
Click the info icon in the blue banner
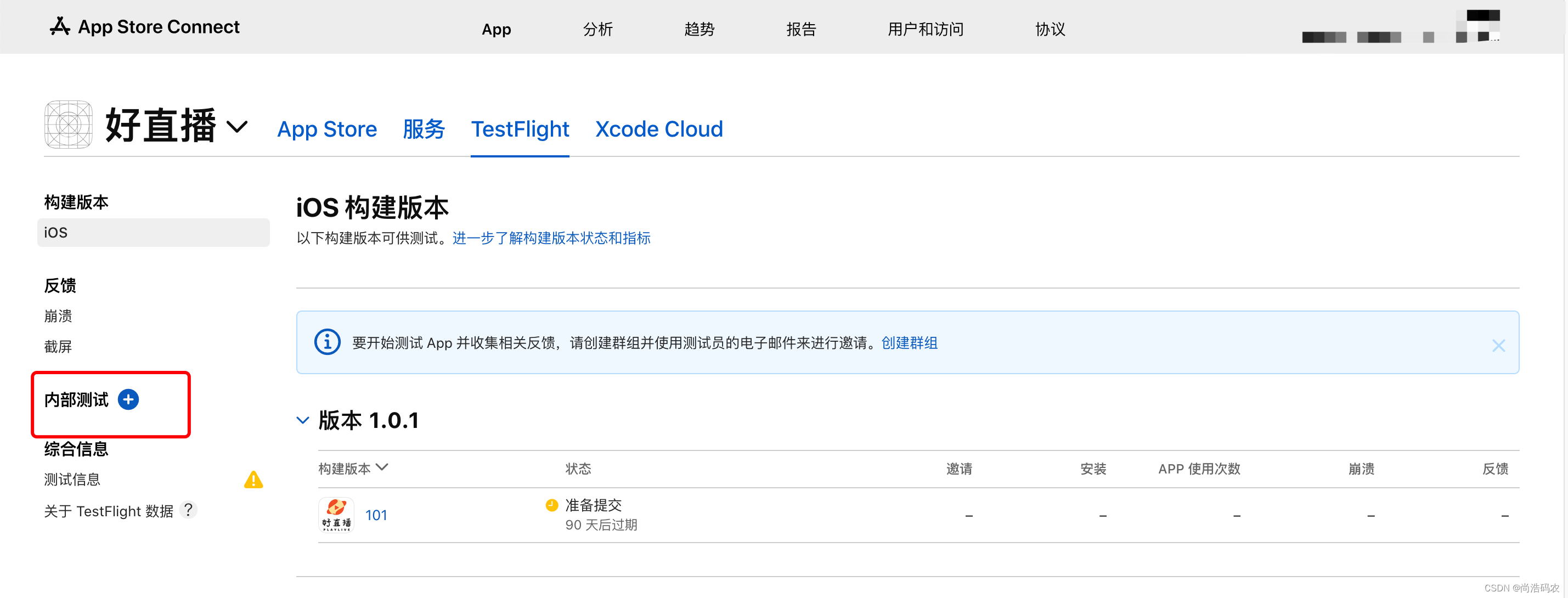(x=327, y=342)
